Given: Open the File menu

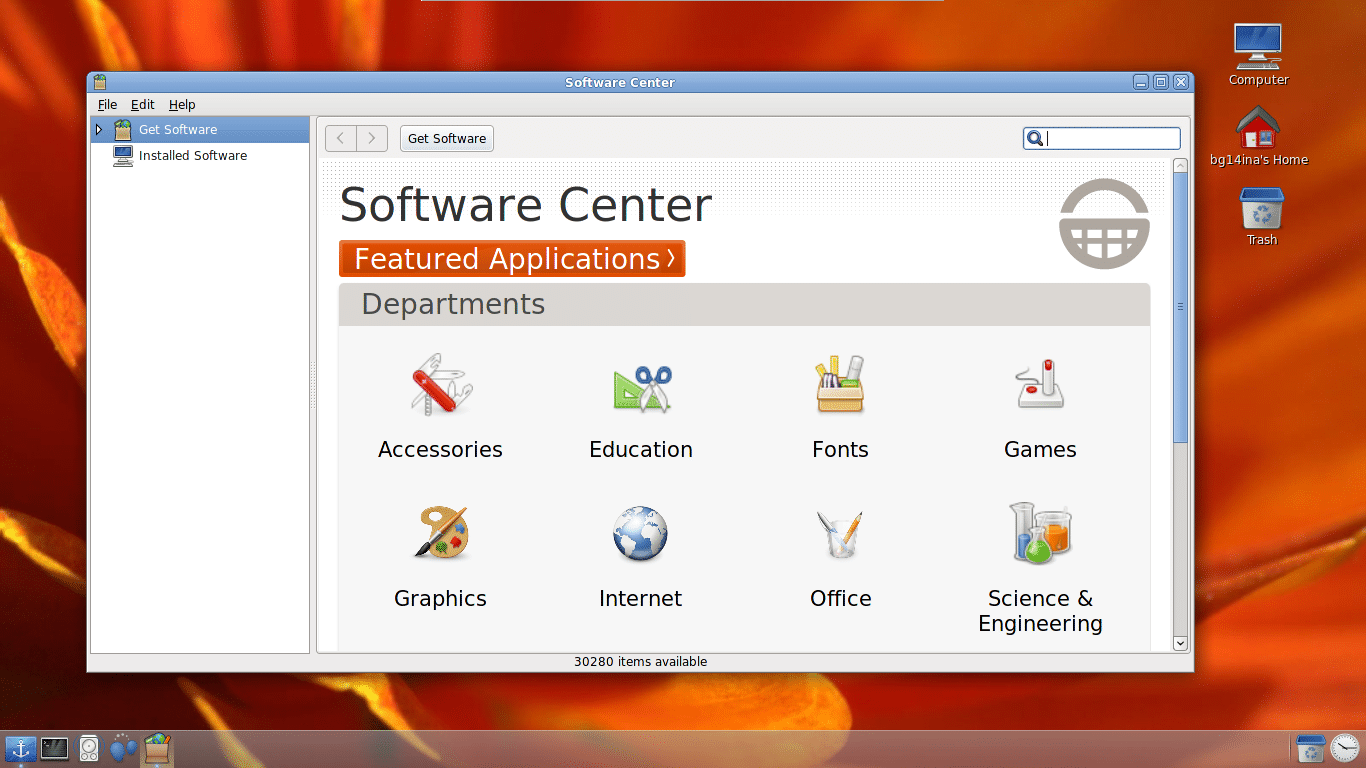Looking at the screenshot, I should 107,105.
